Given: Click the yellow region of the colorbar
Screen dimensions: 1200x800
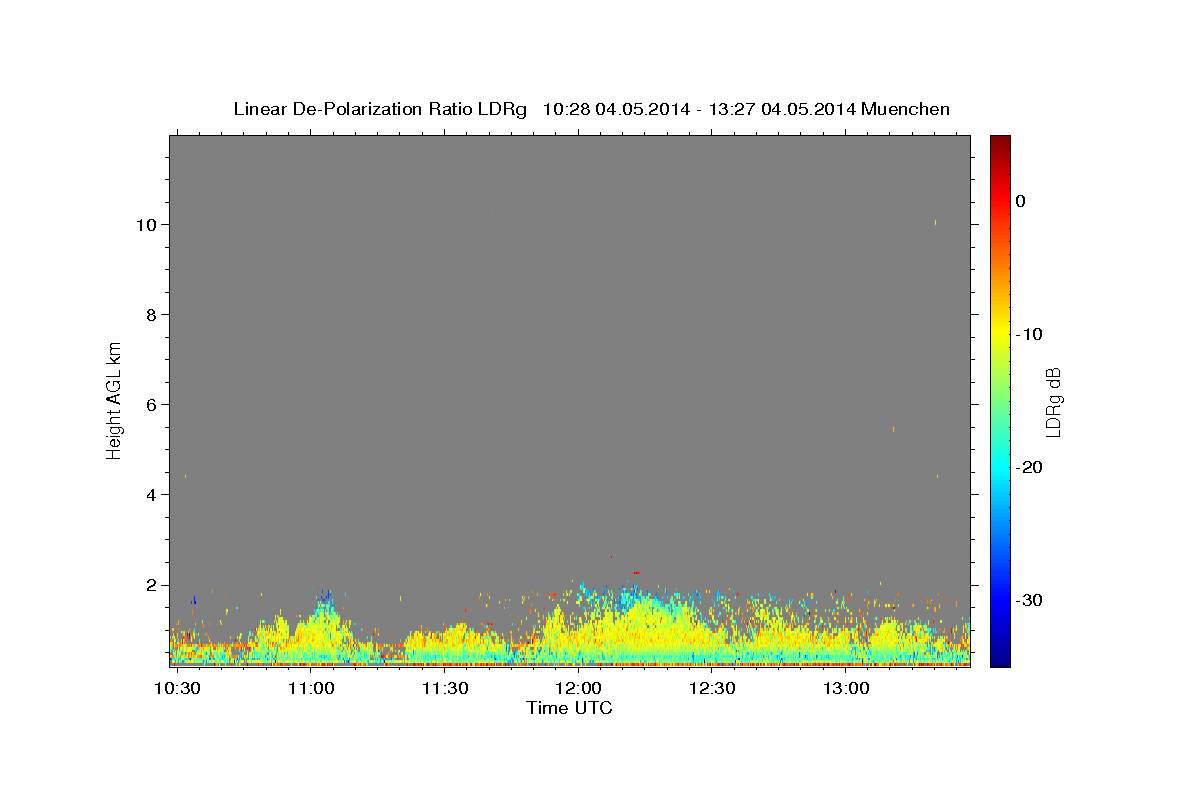Looking at the screenshot, I should click(x=1000, y=335).
